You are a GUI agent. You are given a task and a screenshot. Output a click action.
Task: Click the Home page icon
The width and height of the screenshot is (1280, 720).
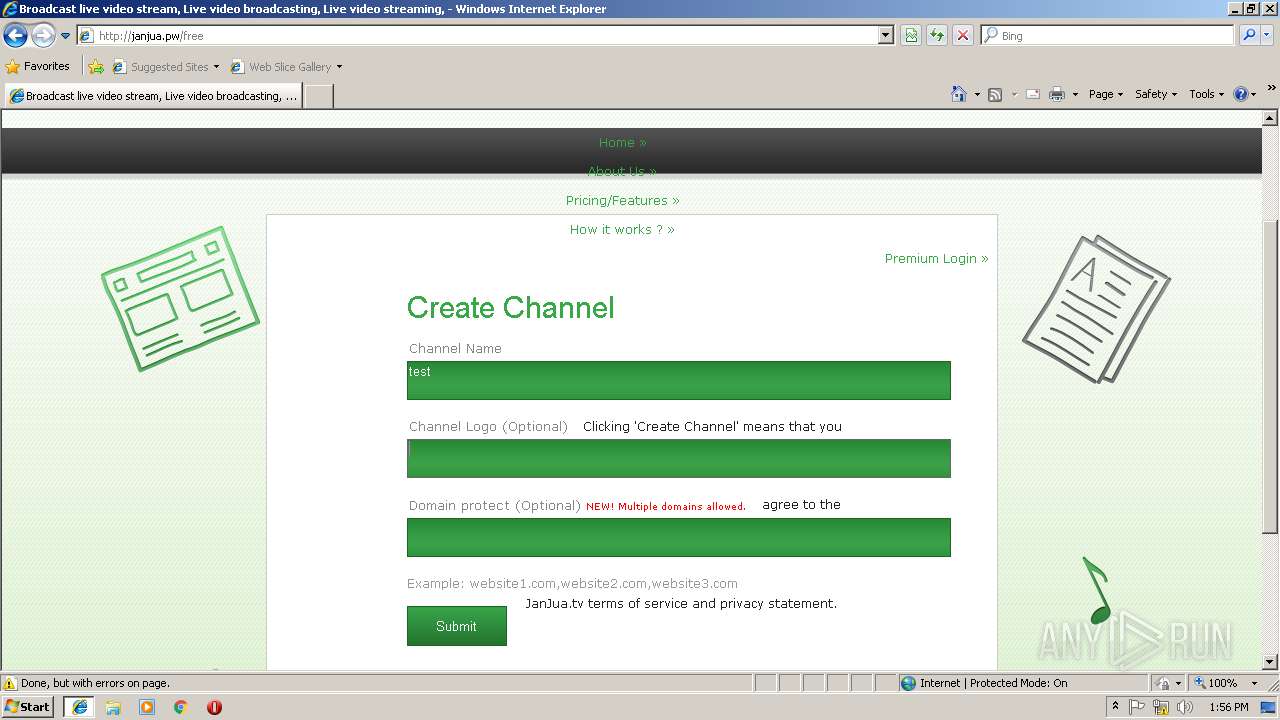[959, 94]
